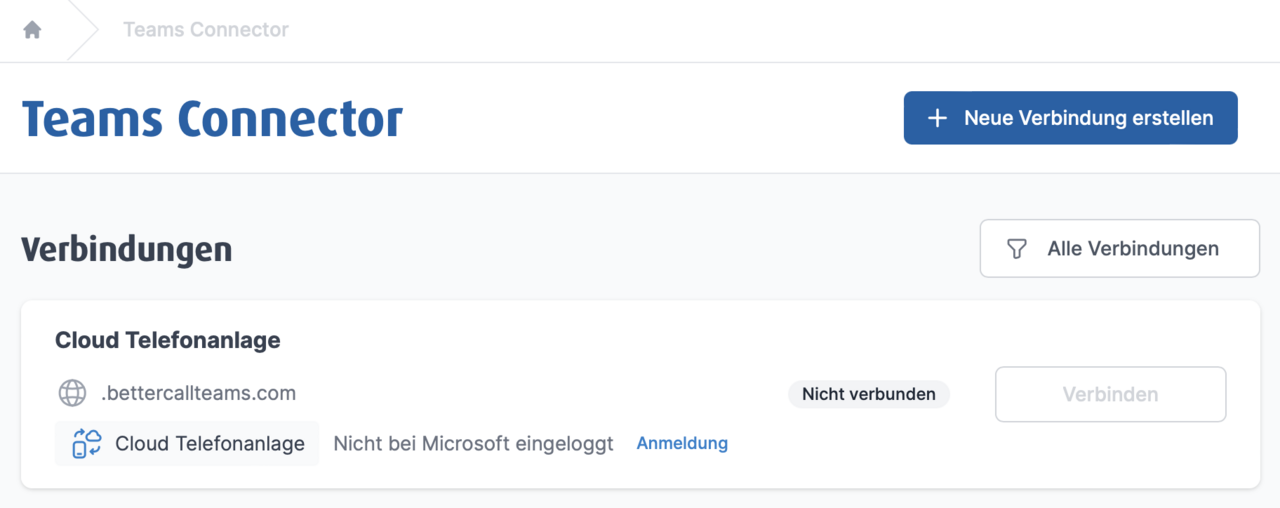Open the Teams Connector breadcrumb item
1280x508 pixels.
(x=206, y=30)
